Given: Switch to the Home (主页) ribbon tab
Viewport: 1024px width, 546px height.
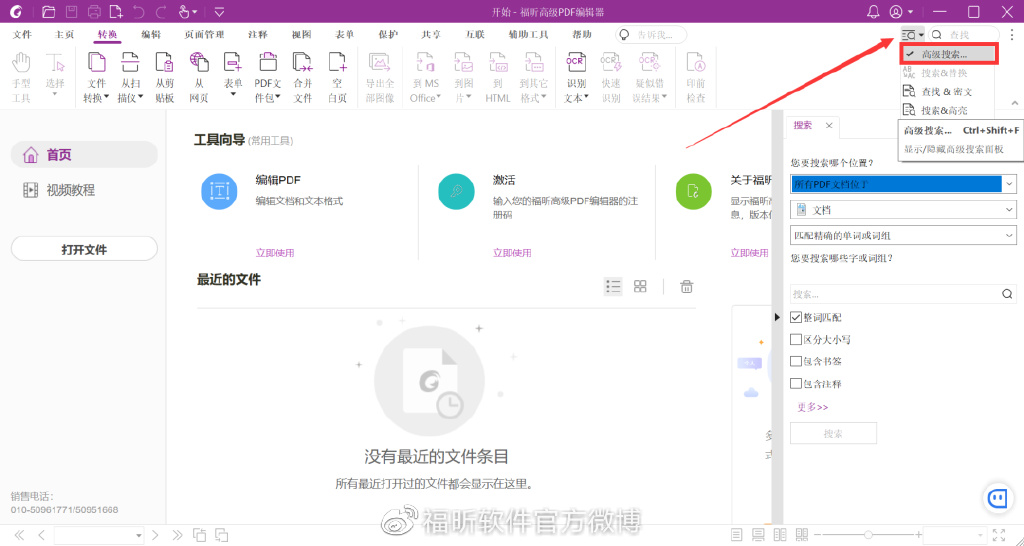Looking at the screenshot, I should [64, 35].
